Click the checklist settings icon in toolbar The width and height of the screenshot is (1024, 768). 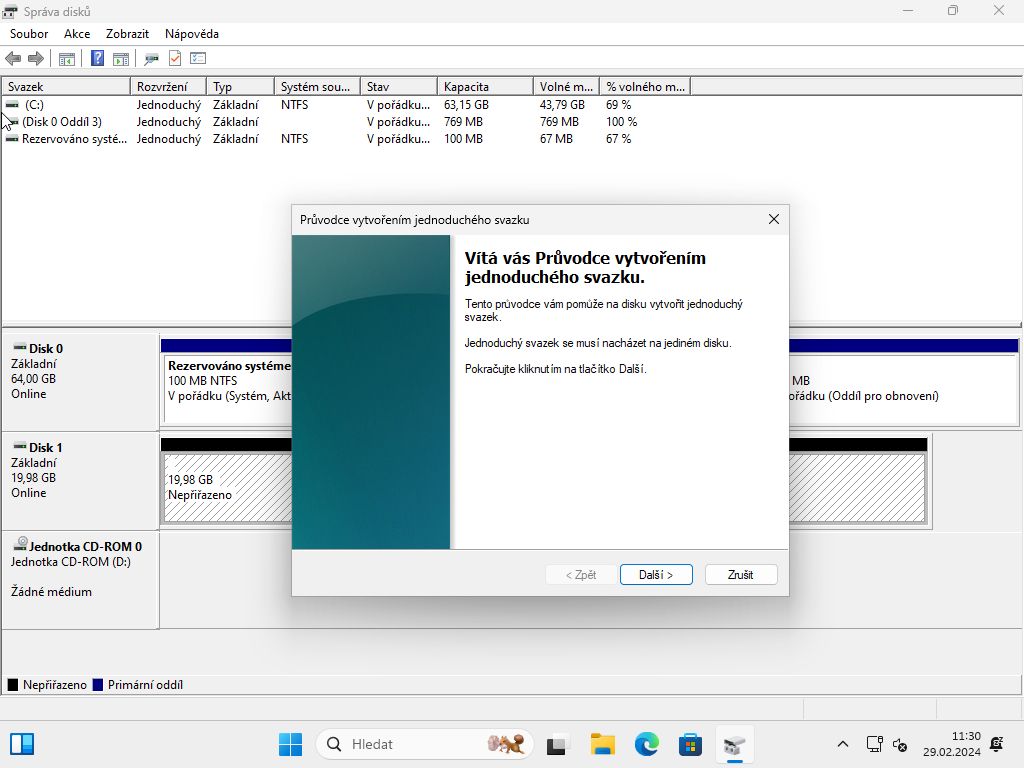click(198, 59)
